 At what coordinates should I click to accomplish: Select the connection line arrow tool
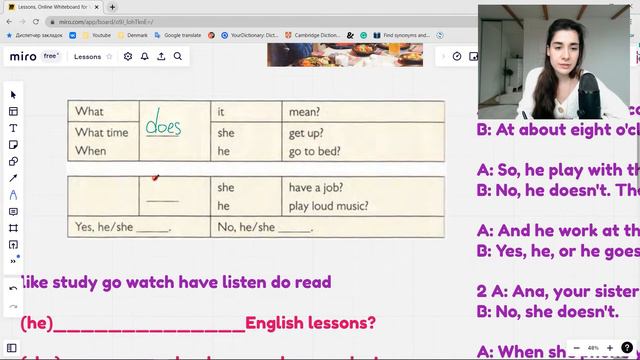tap(13, 178)
